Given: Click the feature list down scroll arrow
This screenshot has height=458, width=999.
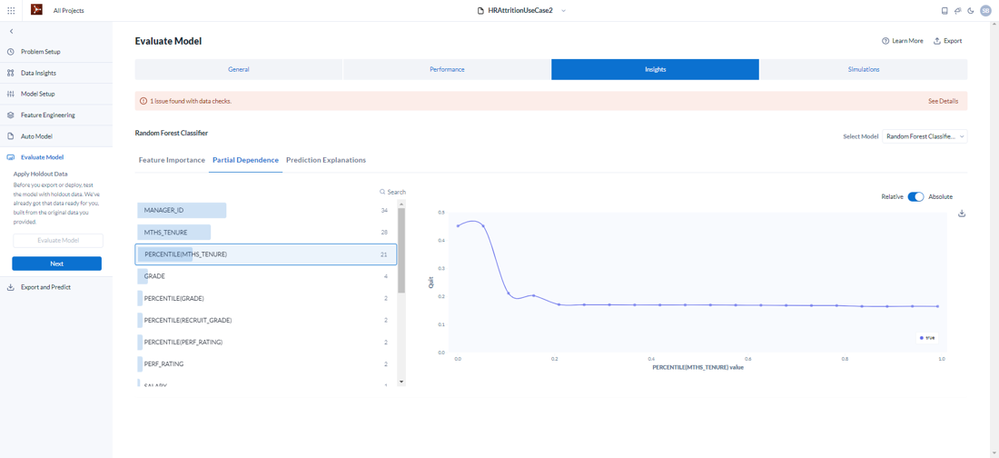Looking at the screenshot, I should coord(401,381).
